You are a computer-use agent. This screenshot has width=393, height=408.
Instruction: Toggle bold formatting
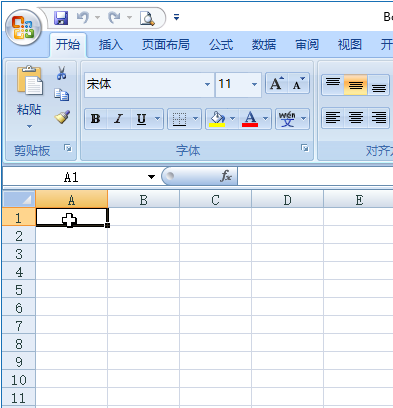96,118
